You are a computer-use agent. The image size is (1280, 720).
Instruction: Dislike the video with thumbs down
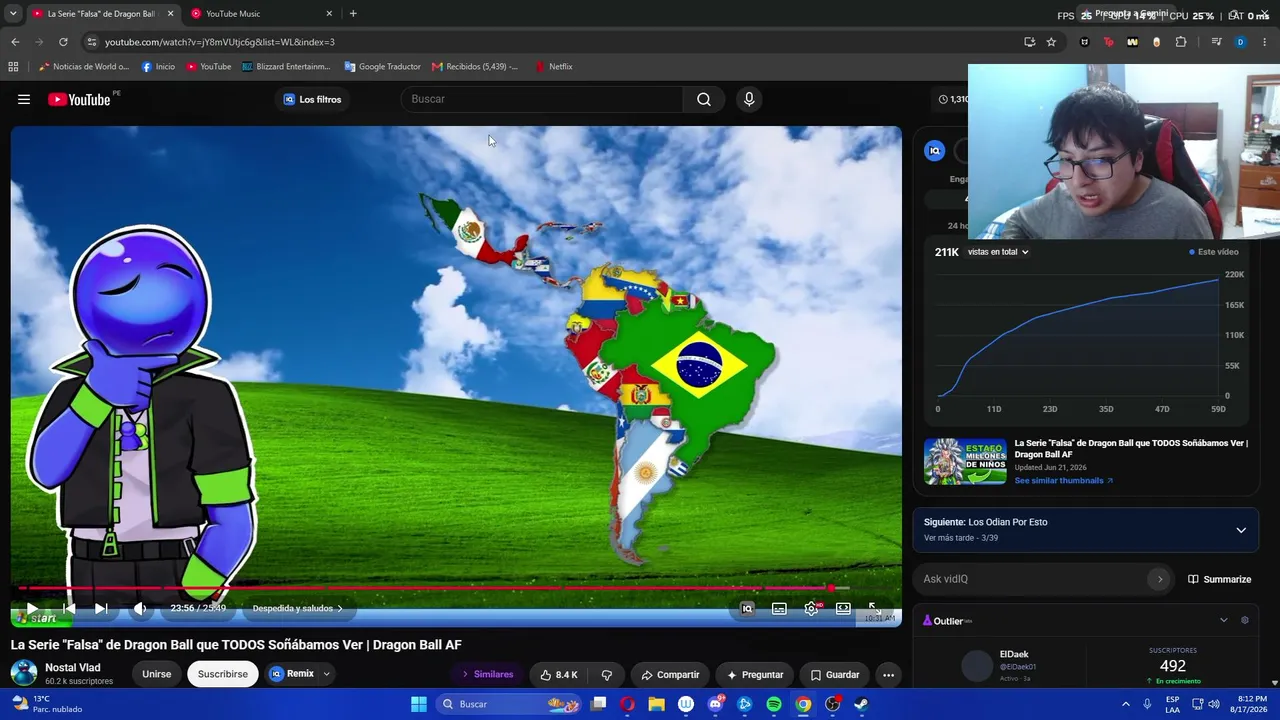(x=607, y=674)
